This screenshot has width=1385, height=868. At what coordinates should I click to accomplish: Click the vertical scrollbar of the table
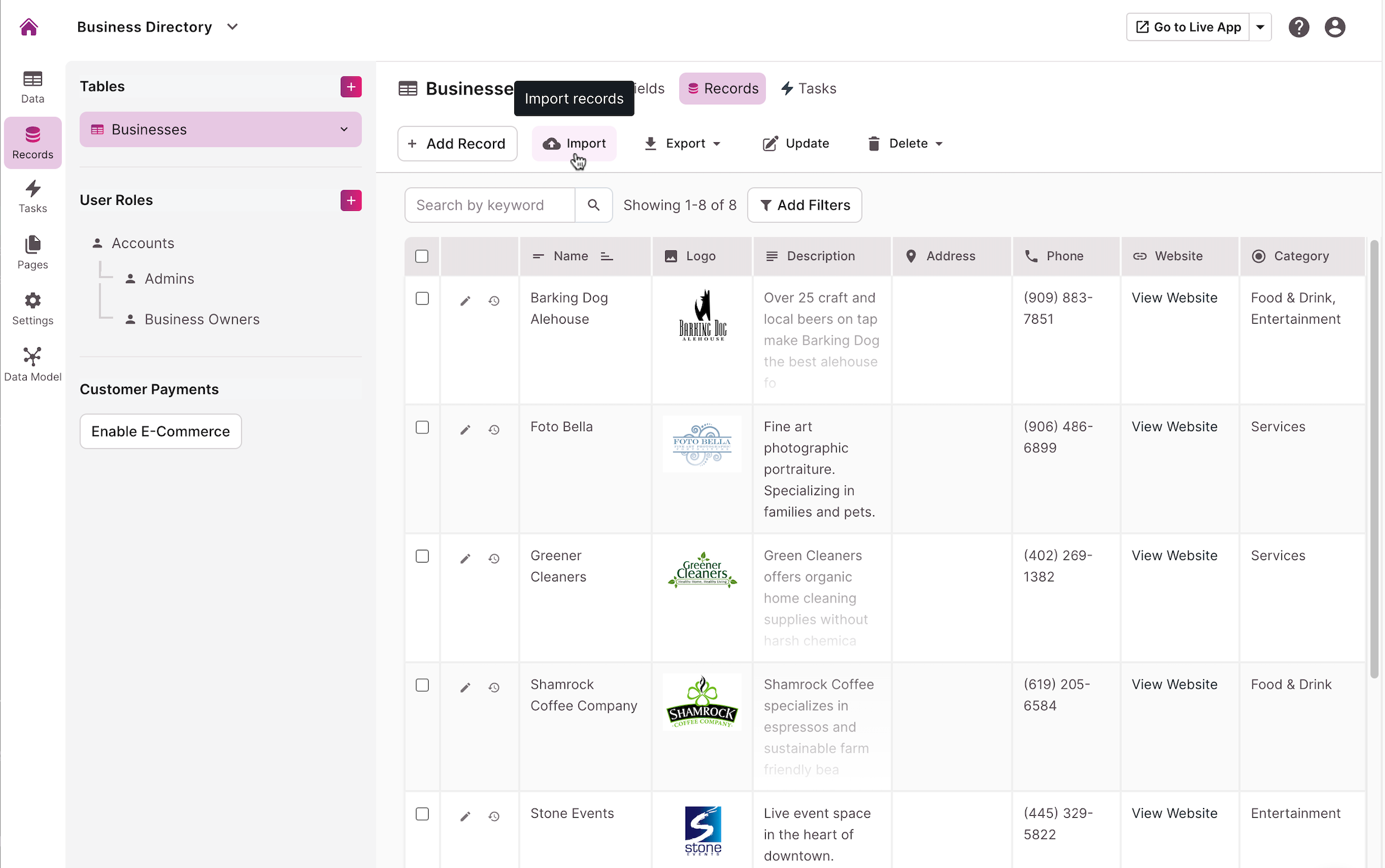click(x=1374, y=459)
